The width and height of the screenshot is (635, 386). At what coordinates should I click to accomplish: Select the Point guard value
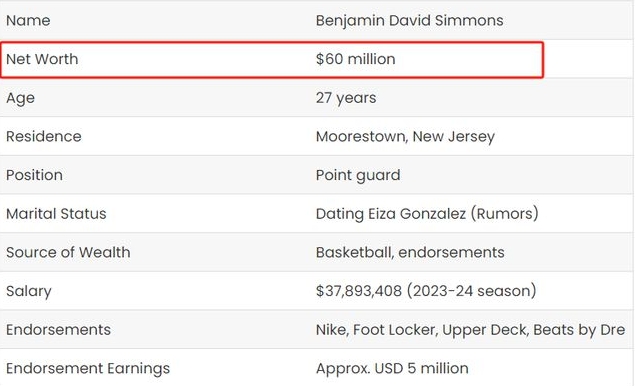click(358, 176)
